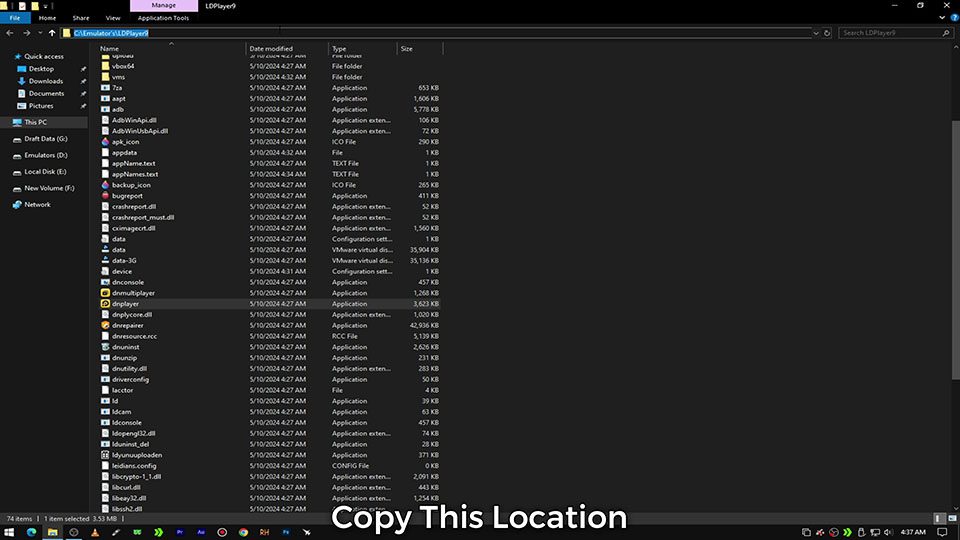Open Documents in the navigation pane
960x540 pixels.
(x=46, y=94)
